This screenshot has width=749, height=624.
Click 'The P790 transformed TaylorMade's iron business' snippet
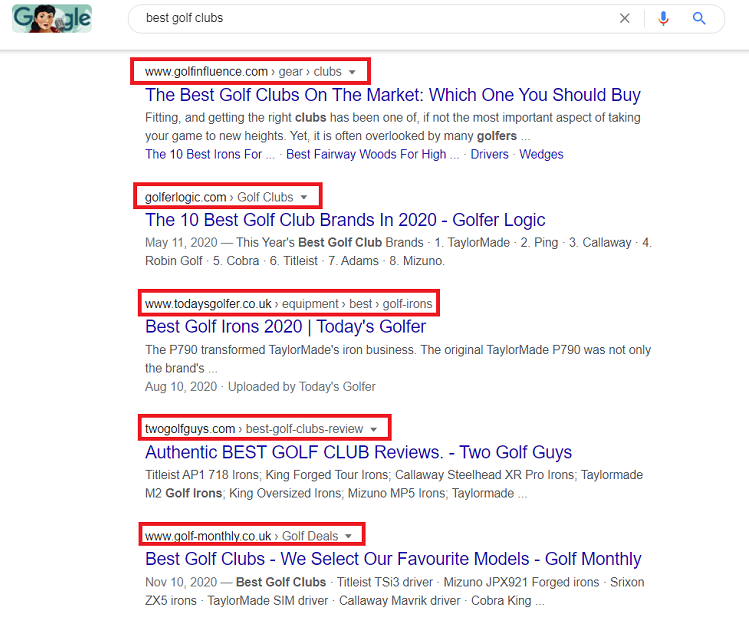[398, 359]
